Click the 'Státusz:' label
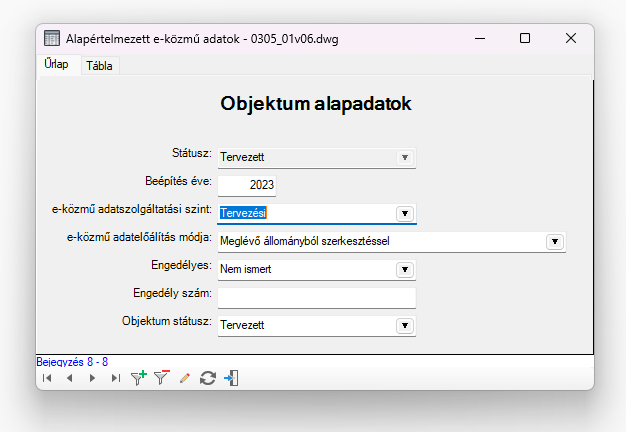626x432 pixels. (192, 153)
